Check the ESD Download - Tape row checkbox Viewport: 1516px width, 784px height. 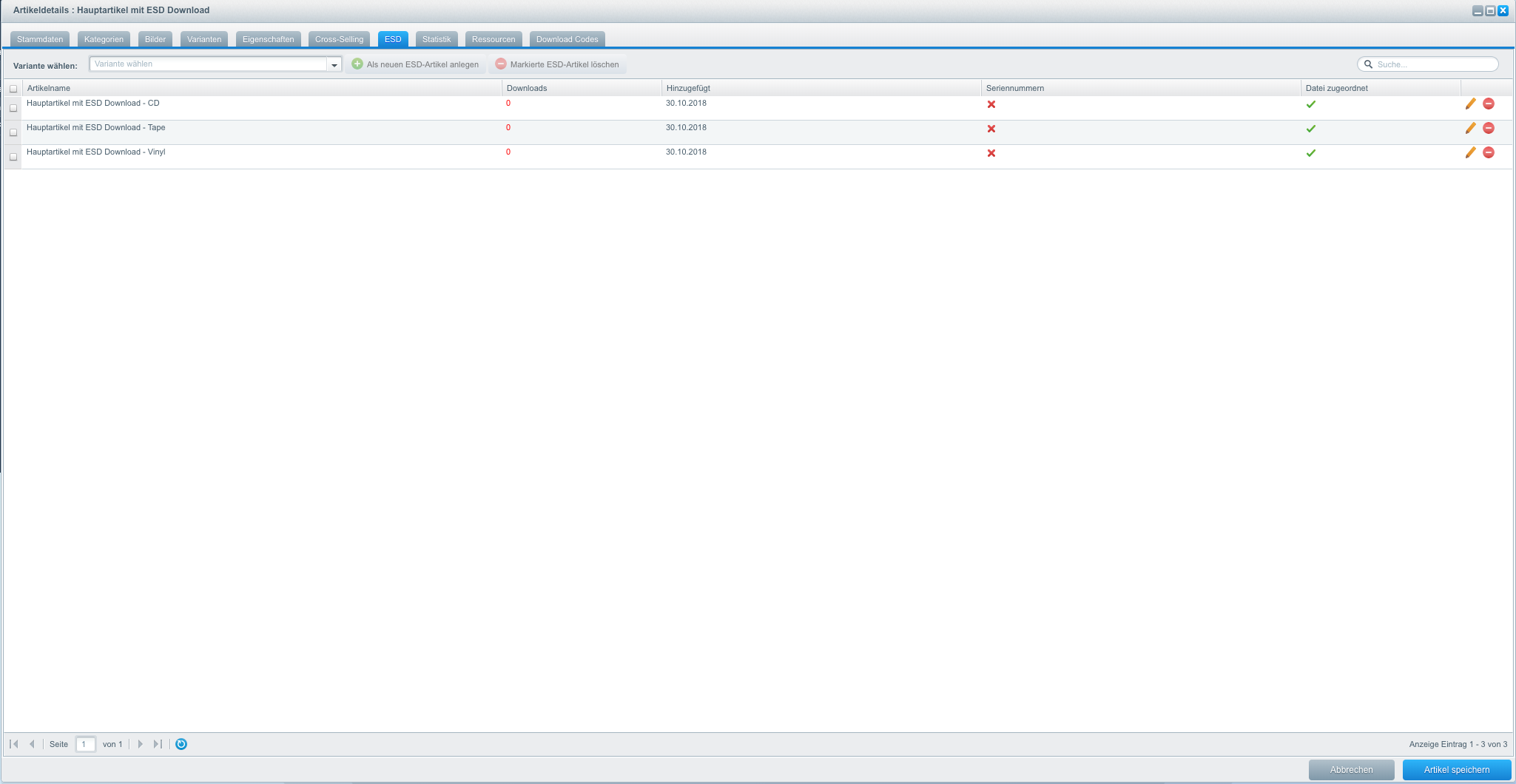(x=13, y=132)
